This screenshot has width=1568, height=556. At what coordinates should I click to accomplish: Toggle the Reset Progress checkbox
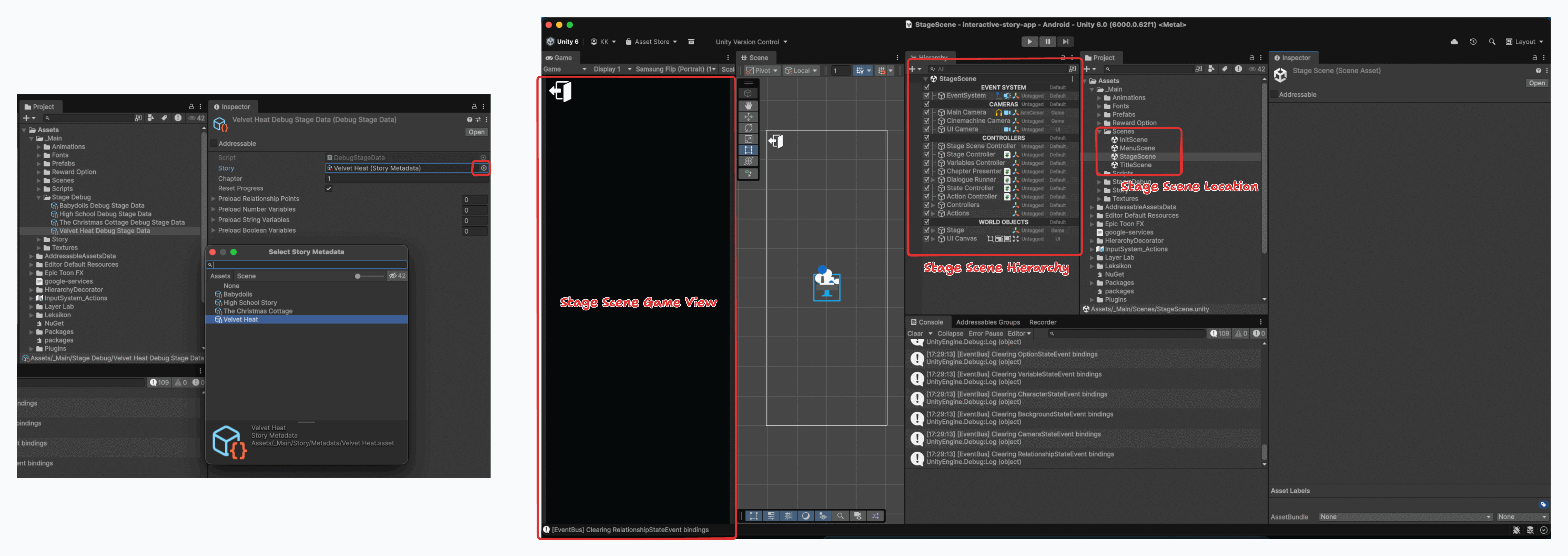pos(329,188)
